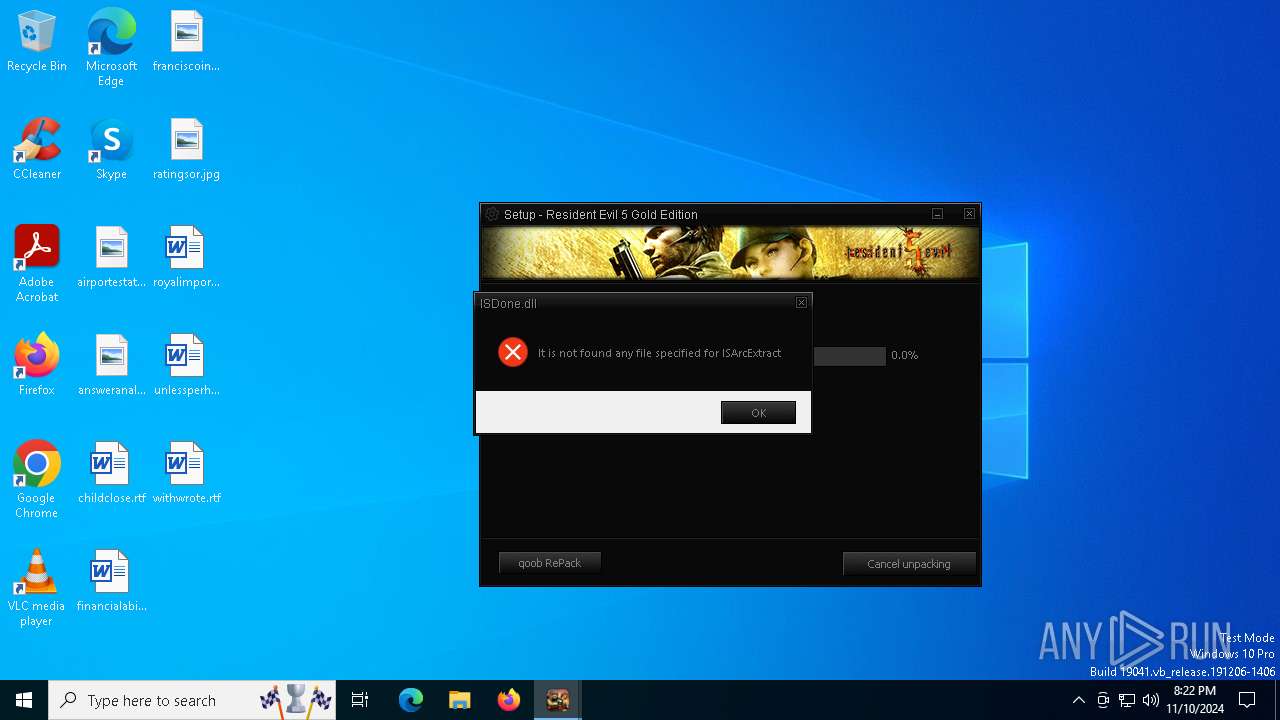Screen dimensions: 1280x720
Task: Click the red error icon in ISDone.dll dialog
Action: click(x=513, y=352)
